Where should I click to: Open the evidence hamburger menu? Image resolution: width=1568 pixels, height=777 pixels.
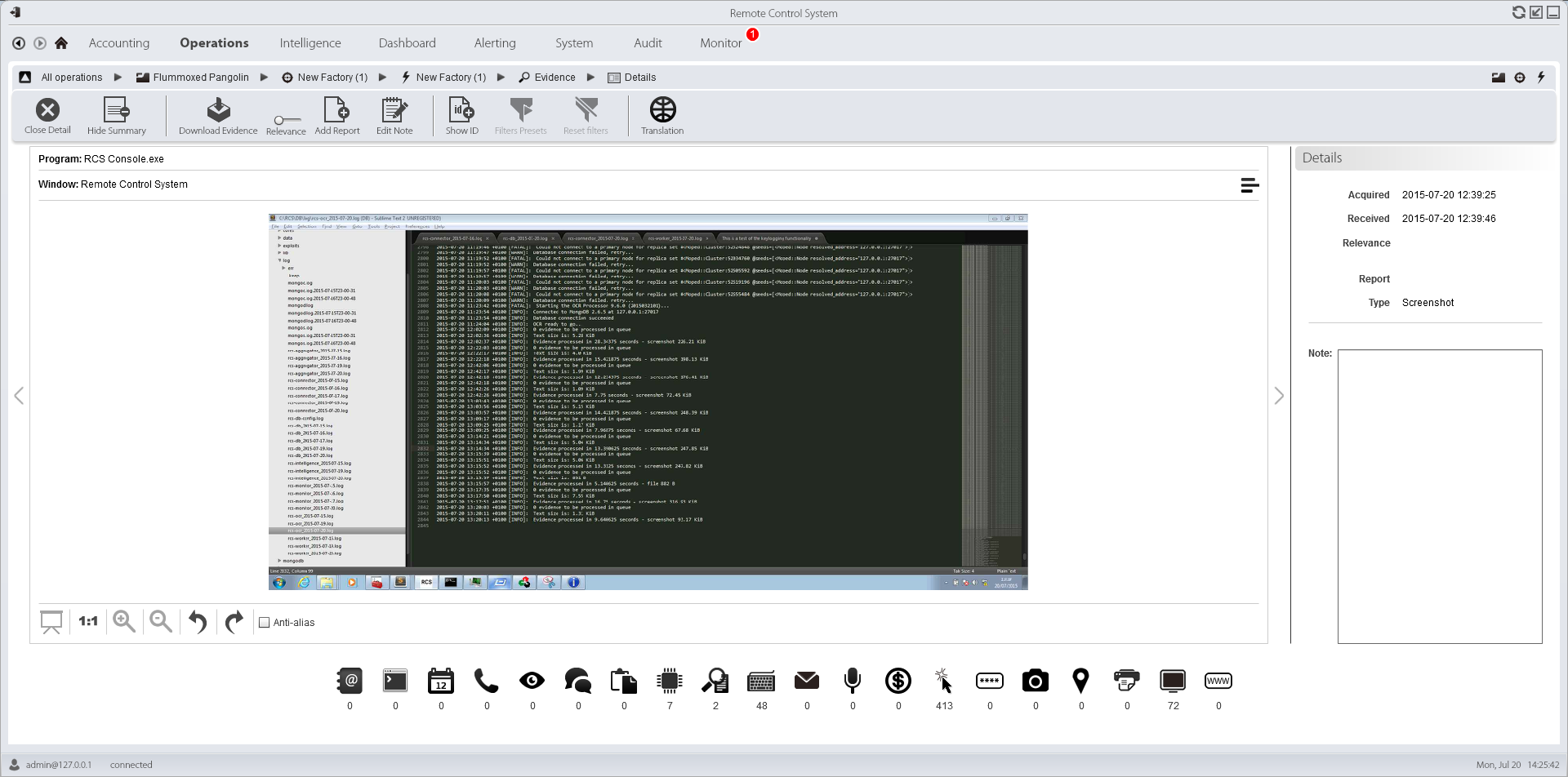(x=1249, y=185)
